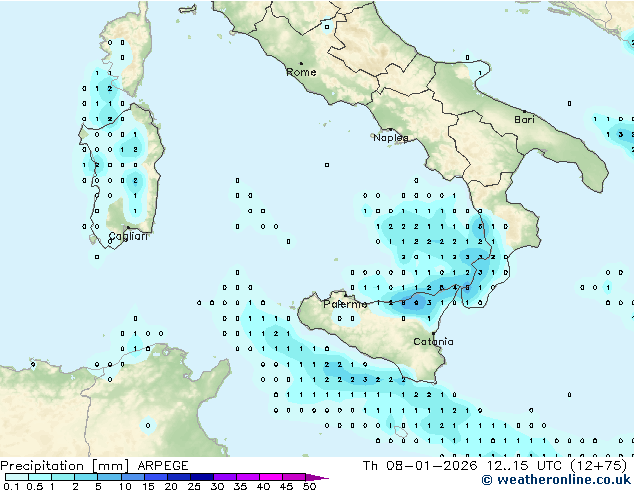Viewport: 634px width, 490px height.
Task: Click the 45 legend value
Action: tap(286, 486)
